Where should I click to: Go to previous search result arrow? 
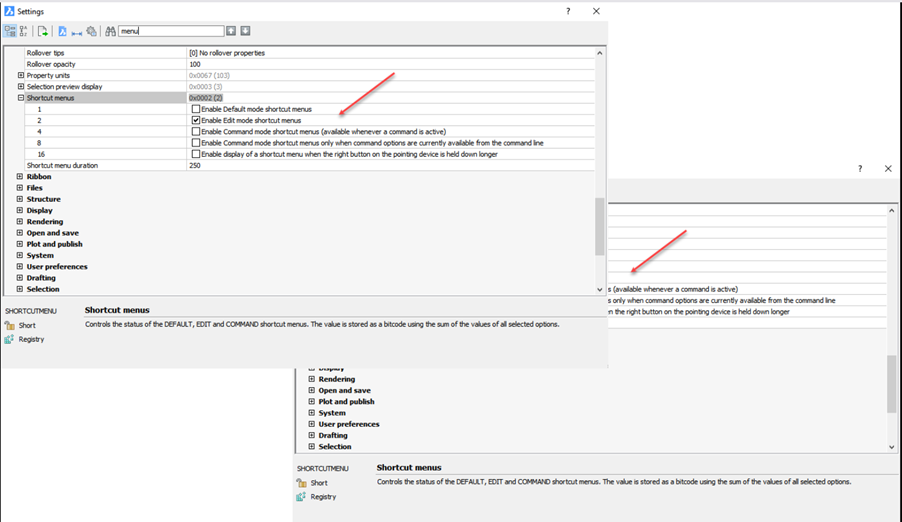pyautogui.click(x=231, y=31)
